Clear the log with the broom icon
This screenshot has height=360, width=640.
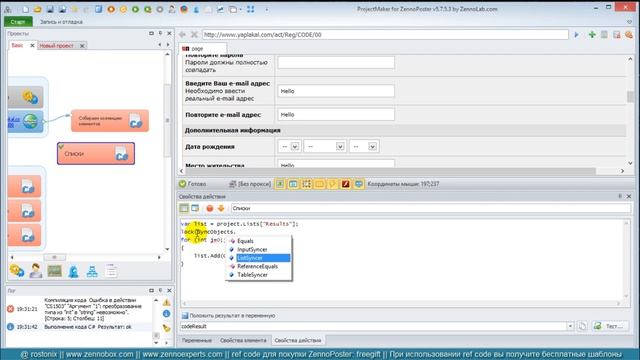pyautogui.click(x=167, y=327)
